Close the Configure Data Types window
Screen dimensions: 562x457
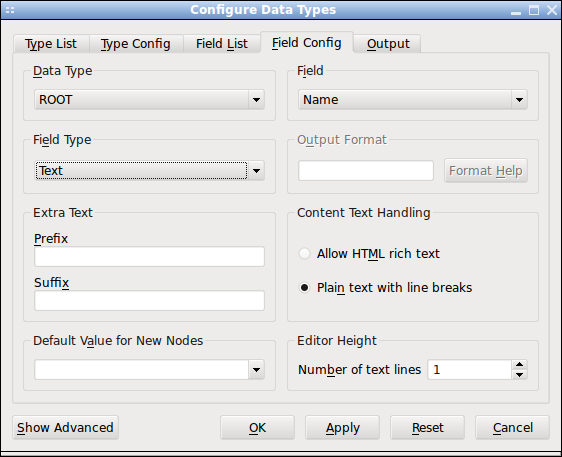click(552, 10)
